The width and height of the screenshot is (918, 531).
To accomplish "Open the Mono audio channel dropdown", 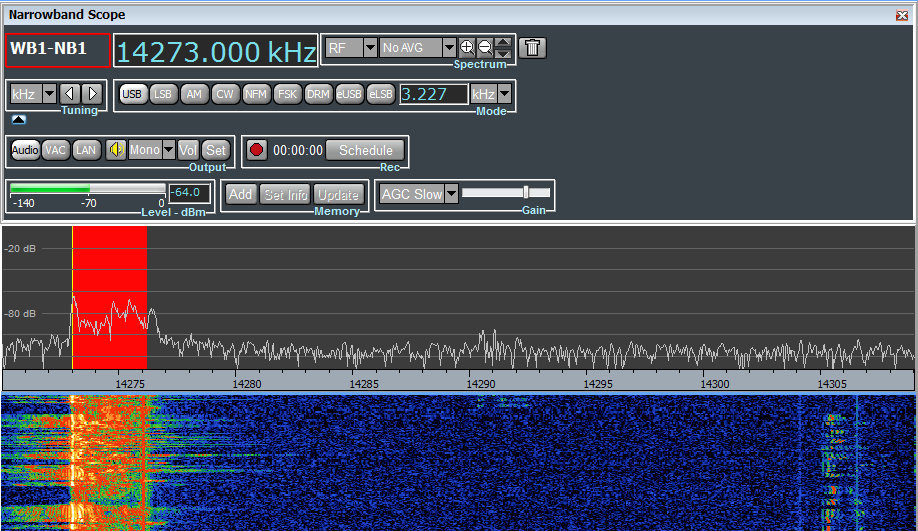I will tap(169, 150).
